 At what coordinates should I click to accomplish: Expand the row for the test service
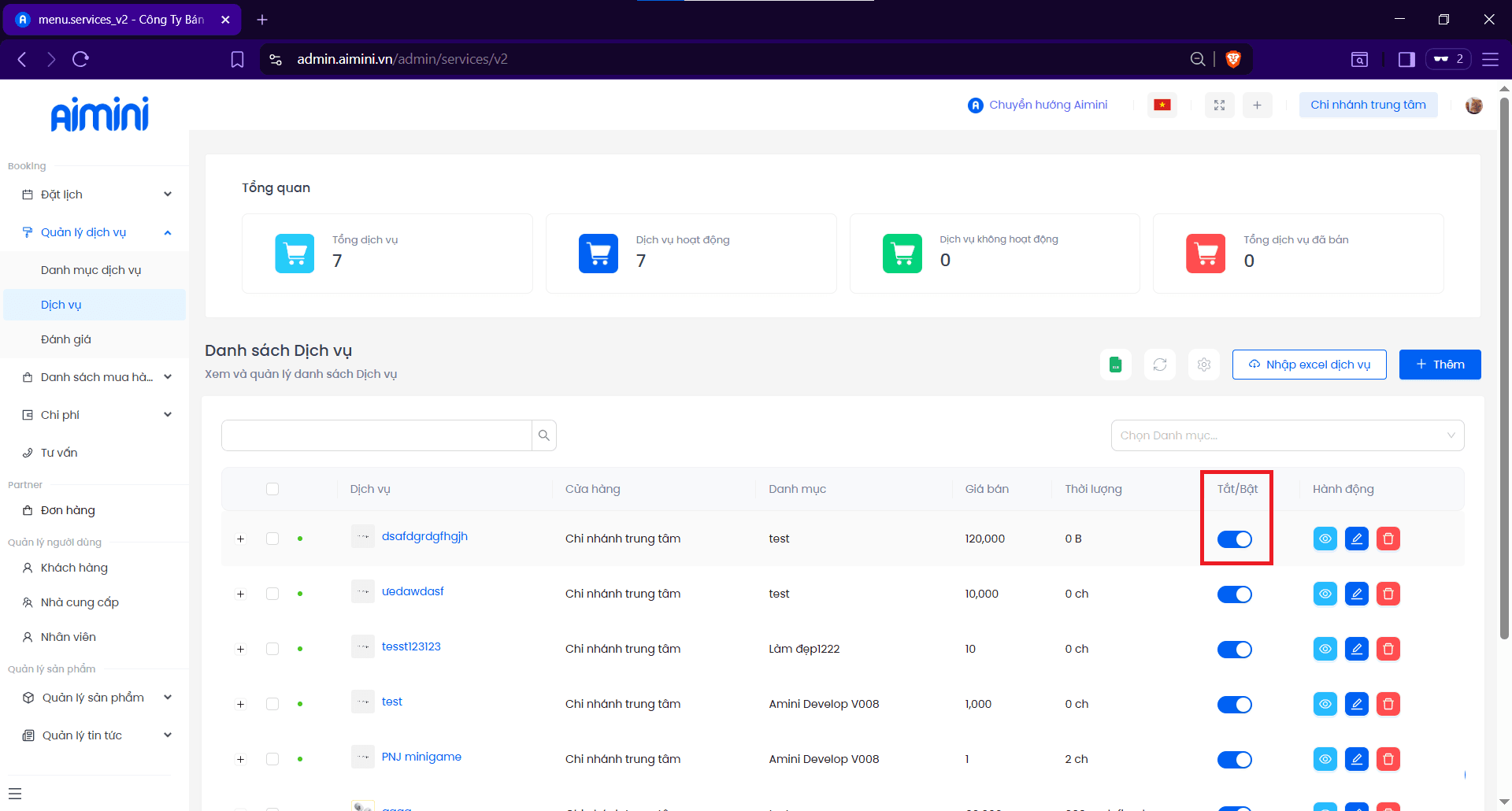coord(240,704)
